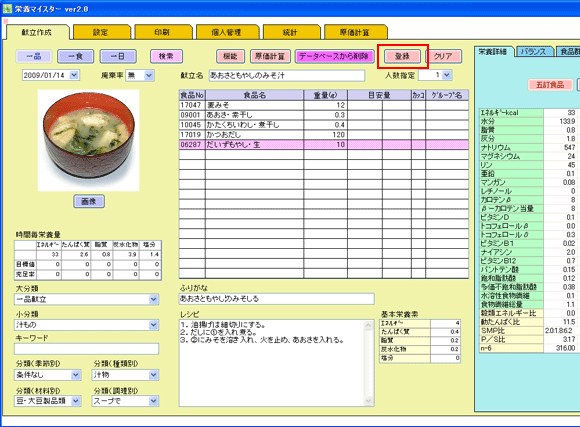Open the 設定 tab
Image resolution: width=580 pixels, height=427 pixels.
[x=101, y=32]
